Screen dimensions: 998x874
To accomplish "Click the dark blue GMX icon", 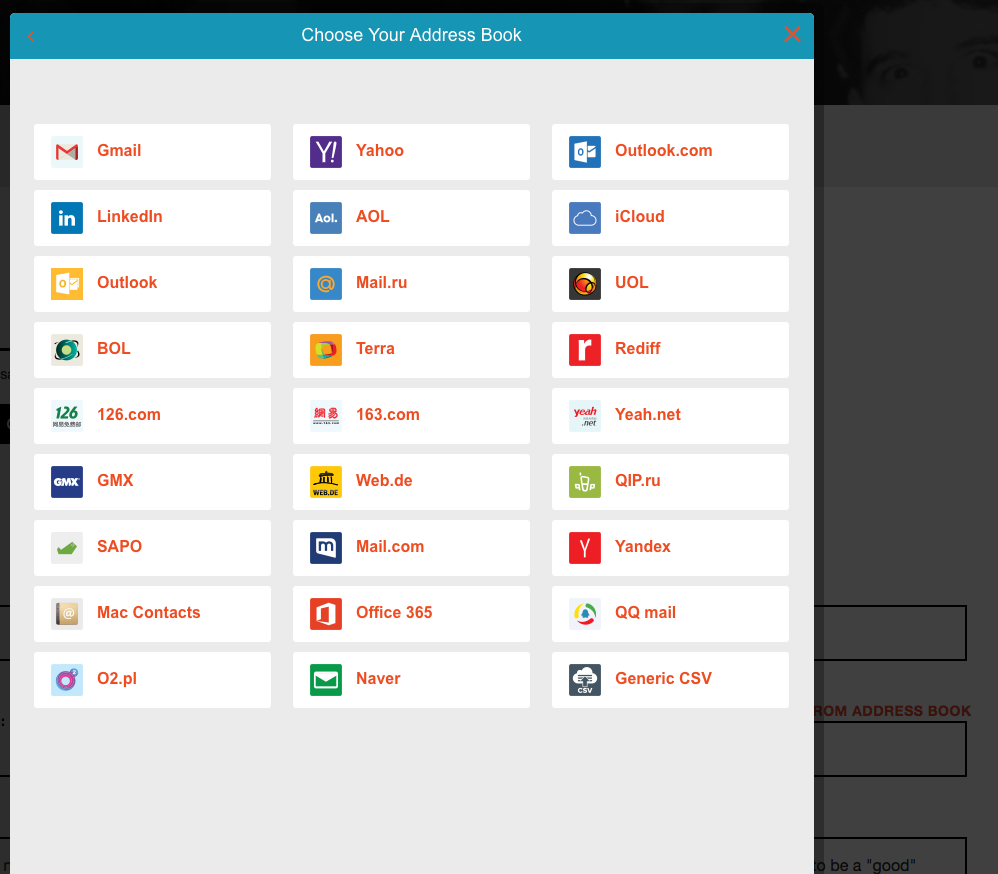I will [x=67, y=482].
